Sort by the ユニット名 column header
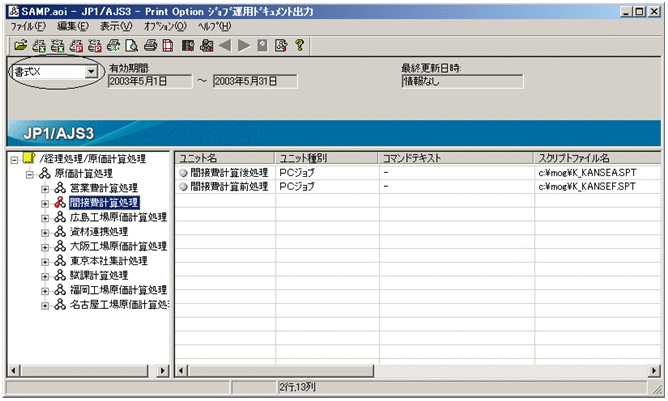The height and width of the screenshot is (401, 668). [x=225, y=158]
